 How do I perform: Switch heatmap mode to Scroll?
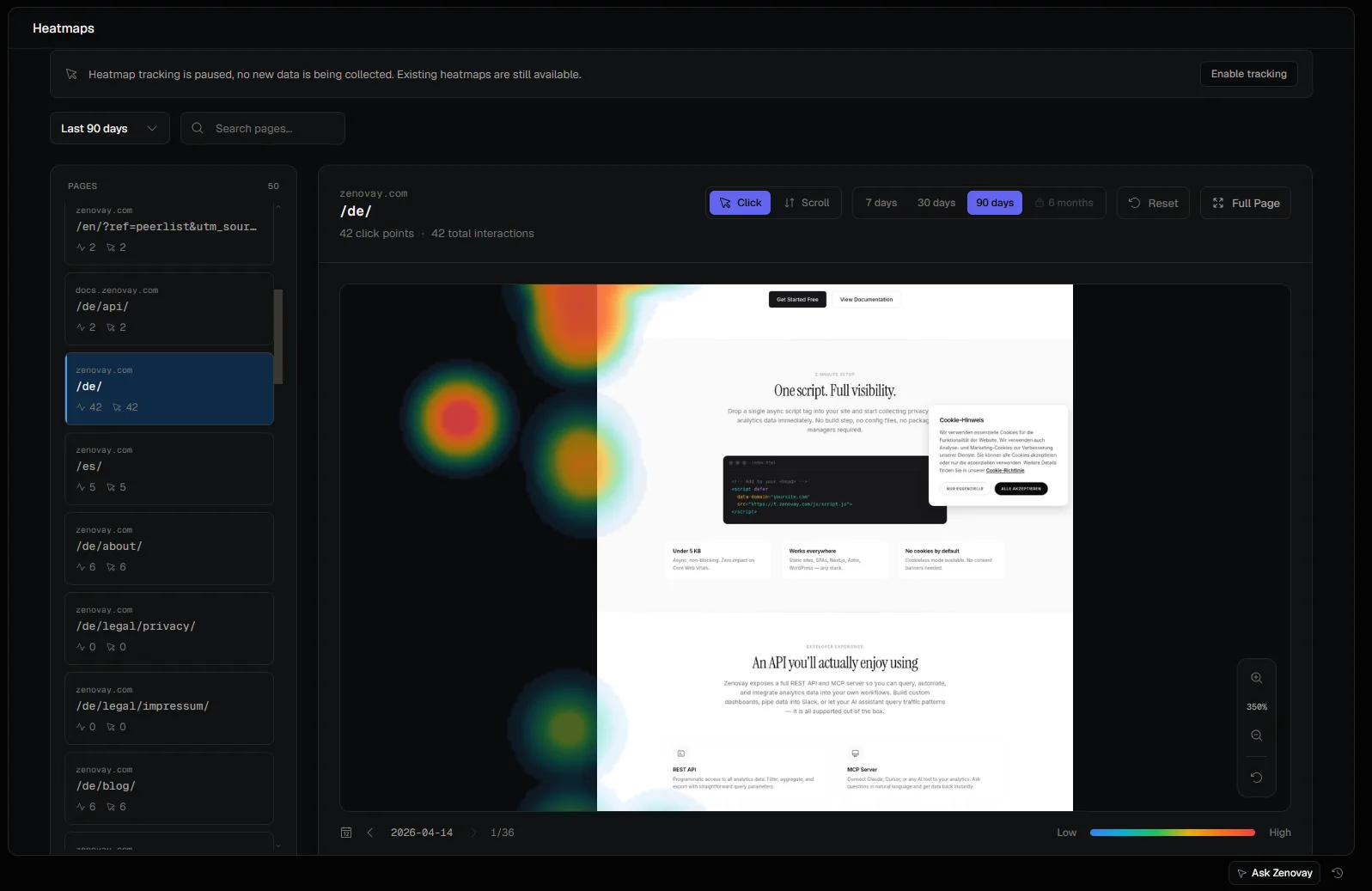807,203
